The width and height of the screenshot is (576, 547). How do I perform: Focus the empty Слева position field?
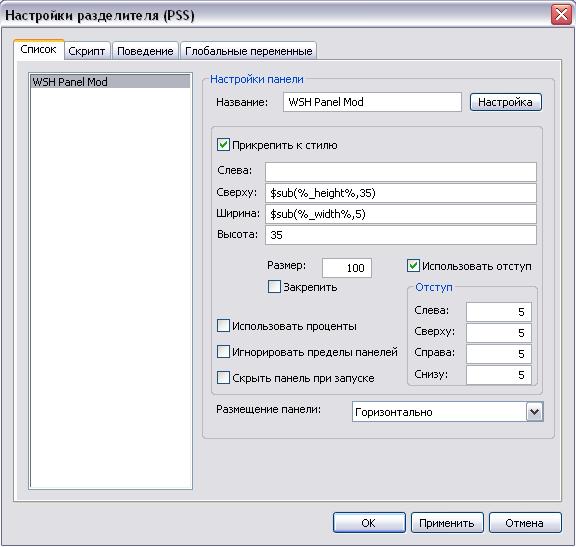401,172
